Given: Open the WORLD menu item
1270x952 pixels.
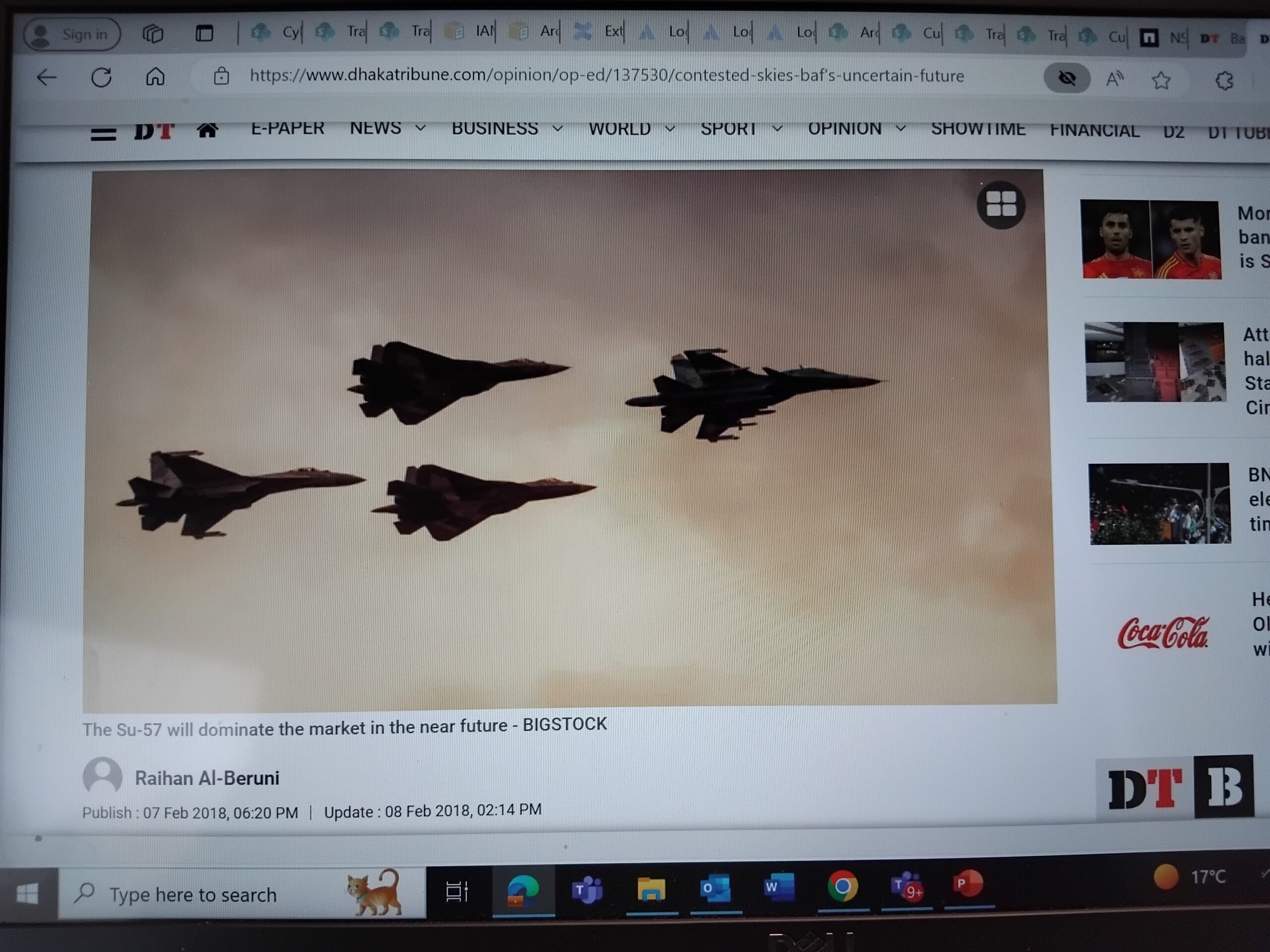Looking at the screenshot, I should click(x=620, y=129).
